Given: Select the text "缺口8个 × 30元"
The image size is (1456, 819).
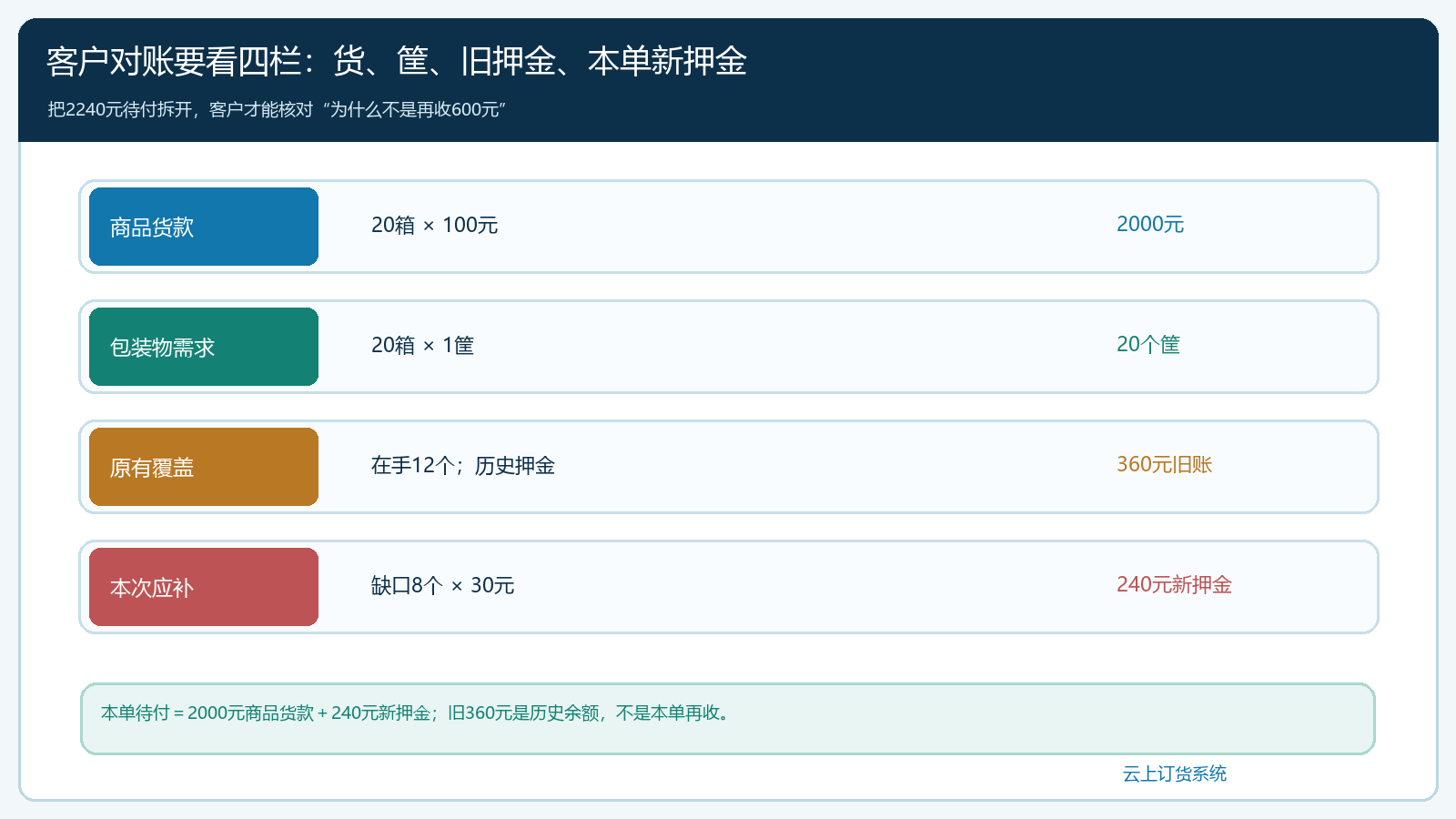Looking at the screenshot, I should pos(442,585).
